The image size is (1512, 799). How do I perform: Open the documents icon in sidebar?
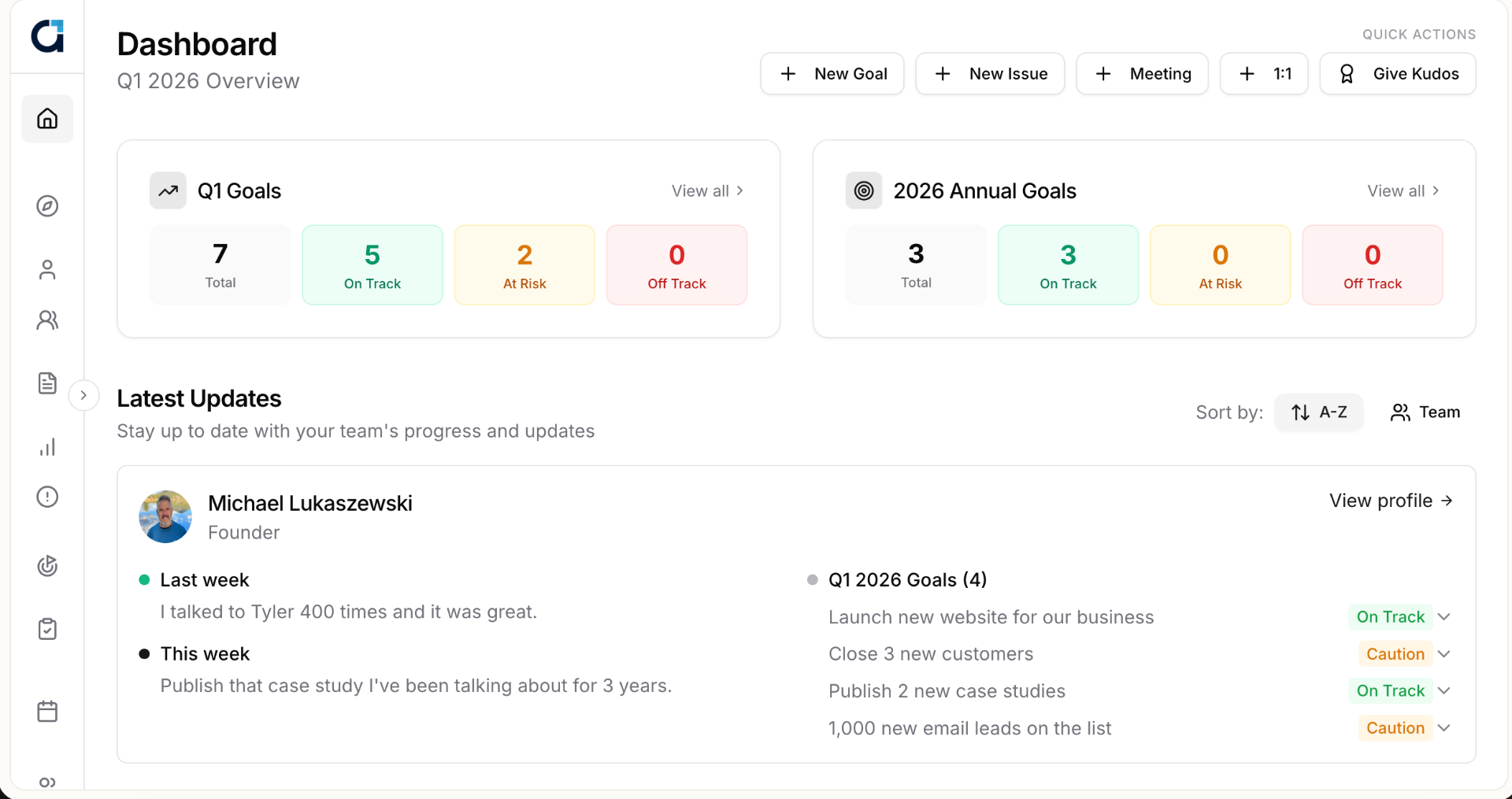click(x=47, y=383)
